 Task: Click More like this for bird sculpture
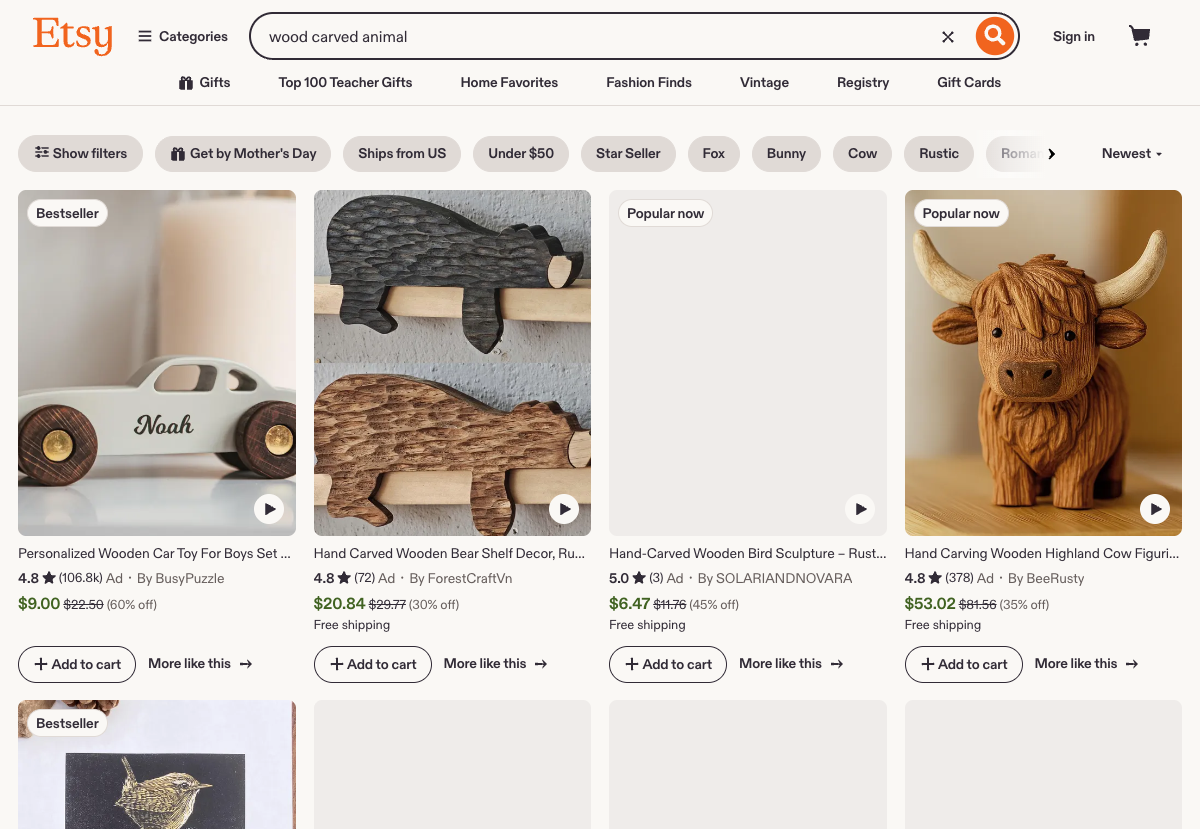791,664
